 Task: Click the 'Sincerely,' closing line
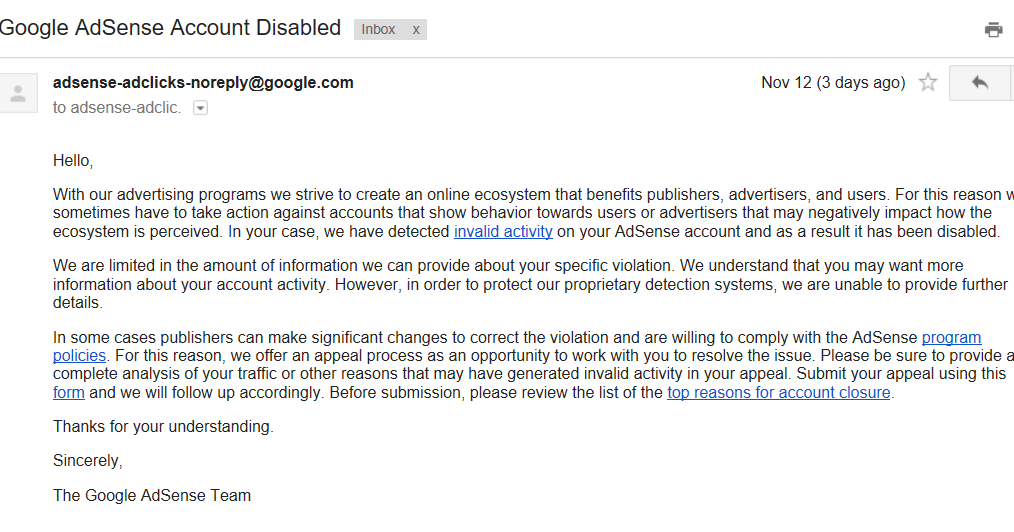click(87, 460)
